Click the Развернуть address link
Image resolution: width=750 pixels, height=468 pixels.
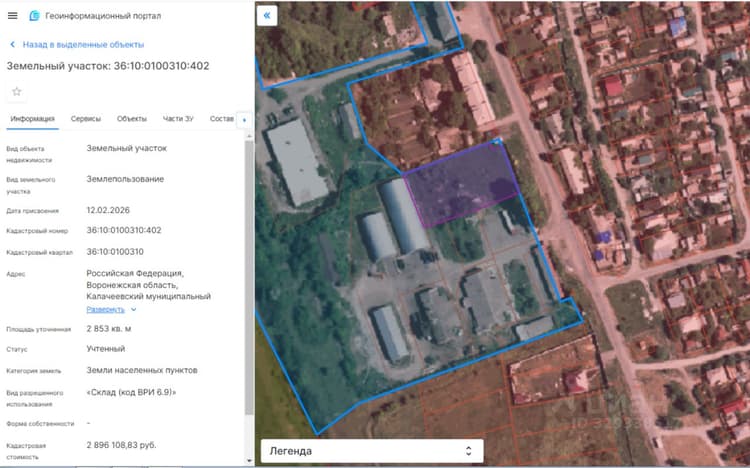click(x=105, y=310)
